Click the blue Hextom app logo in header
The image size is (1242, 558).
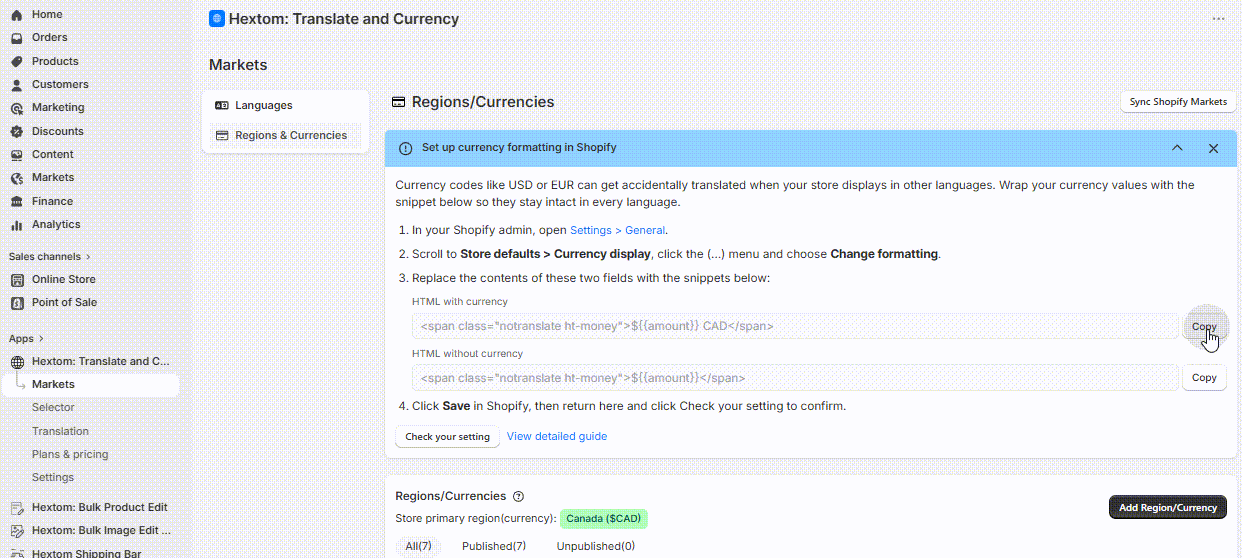pos(217,18)
